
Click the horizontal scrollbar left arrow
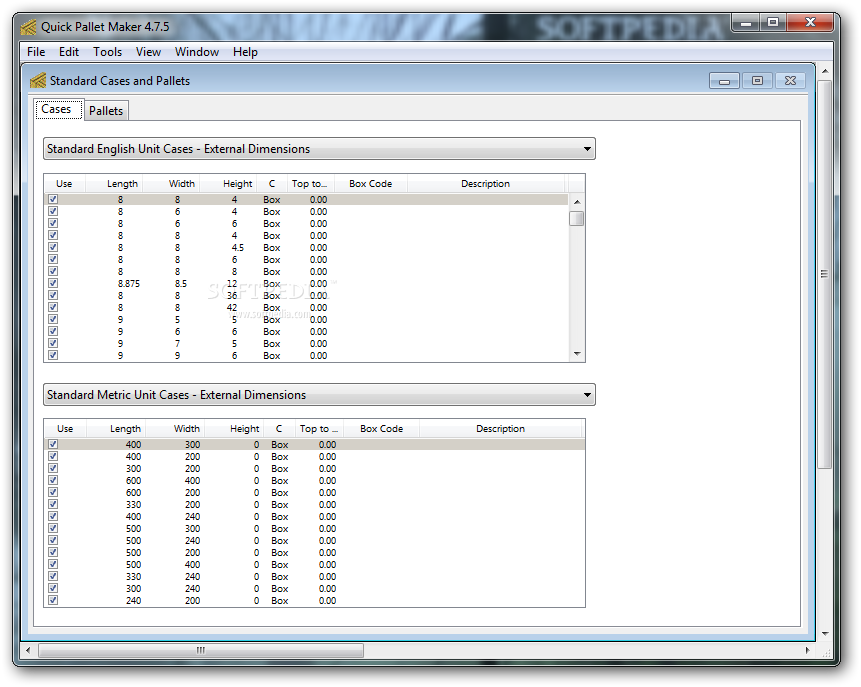click(x=28, y=650)
